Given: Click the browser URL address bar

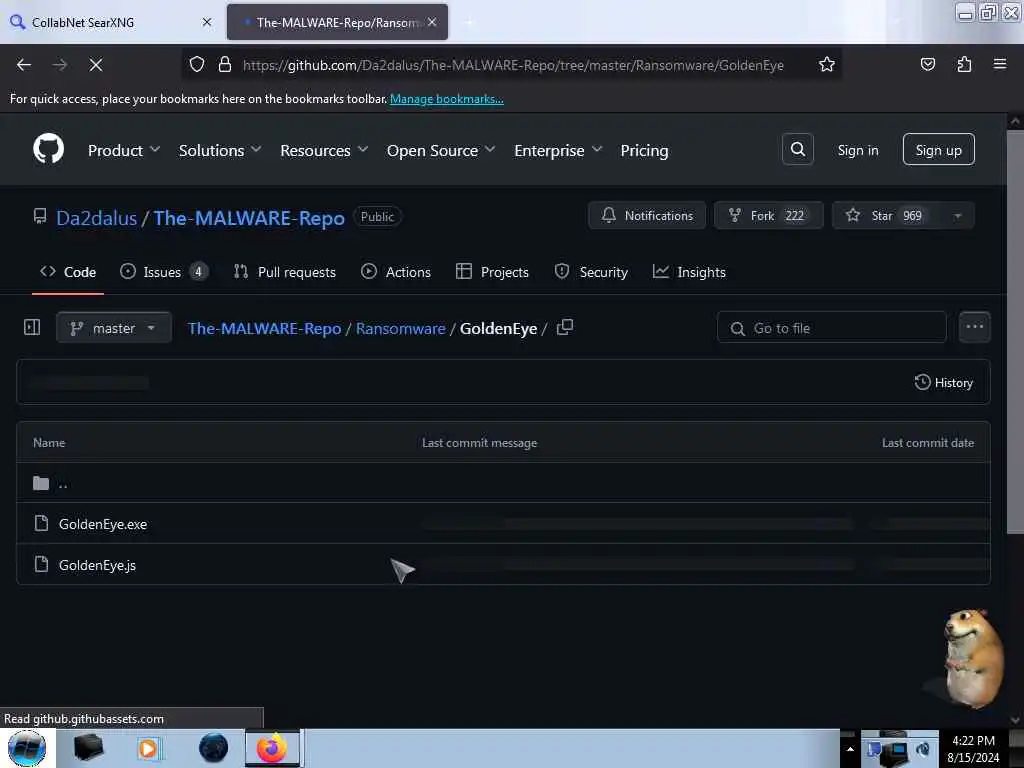Looking at the screenshot, I should tap(513, 65).
